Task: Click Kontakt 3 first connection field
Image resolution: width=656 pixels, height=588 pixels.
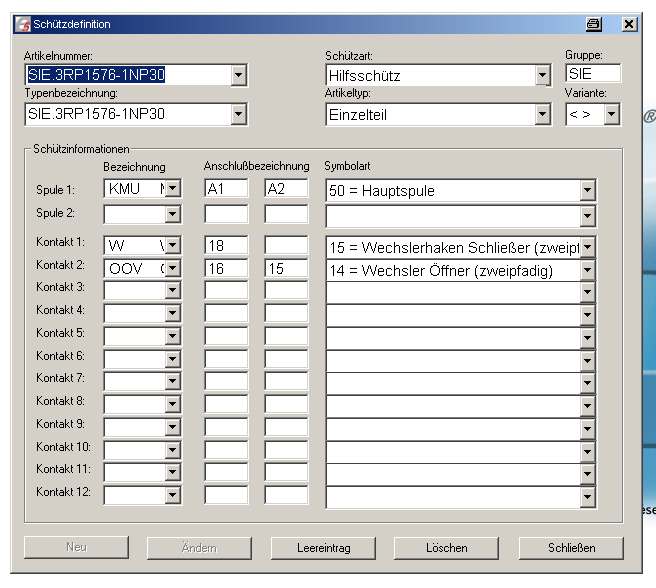Action: click(226, 290)
